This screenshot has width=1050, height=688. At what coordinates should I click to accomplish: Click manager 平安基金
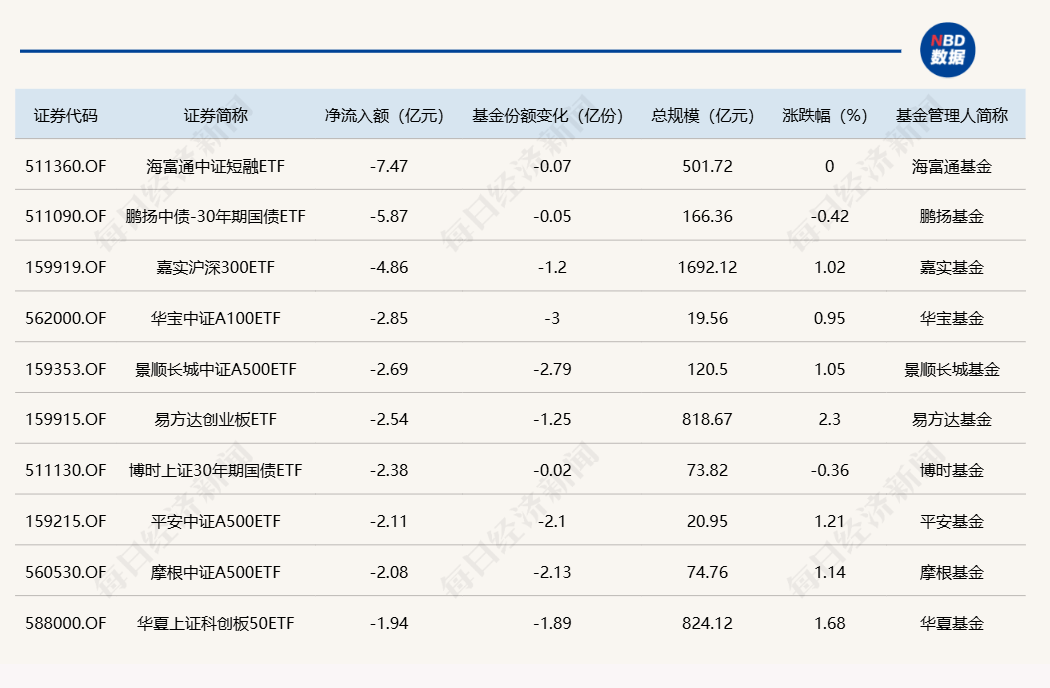pos(952,521)
